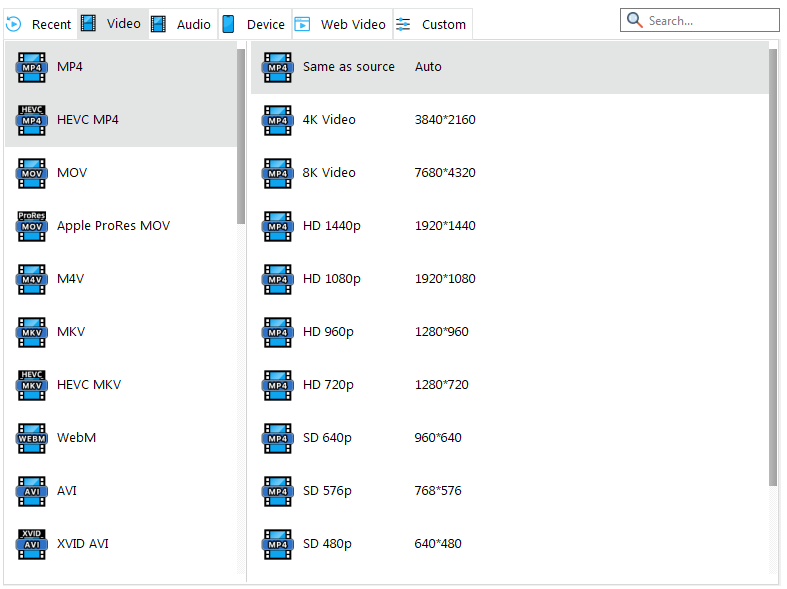Open the Audio tab
The height and width of the screenshot is (589, 787).
tap(182, 24)
